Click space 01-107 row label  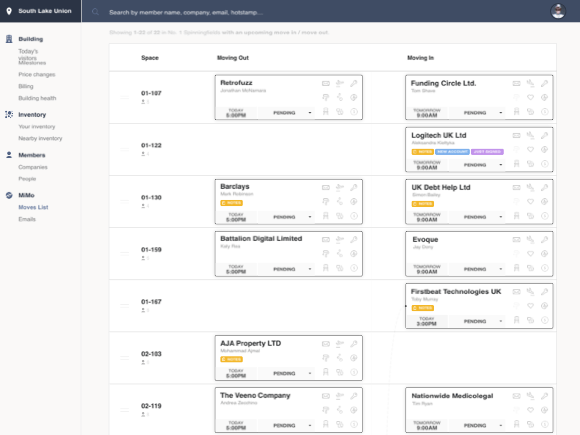(151, 93)
